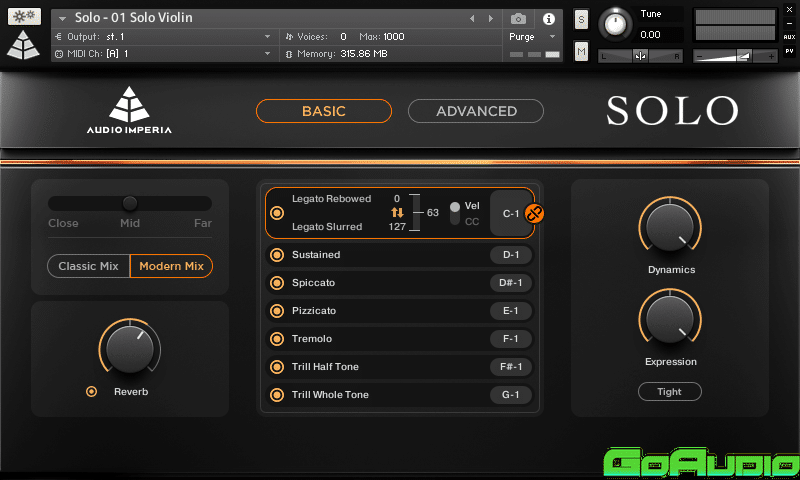Image resolution: width=800 pixels, height=480 pixels.
Task: Swap legato types using the orange arrows
Action: click(x=397, y=212)
